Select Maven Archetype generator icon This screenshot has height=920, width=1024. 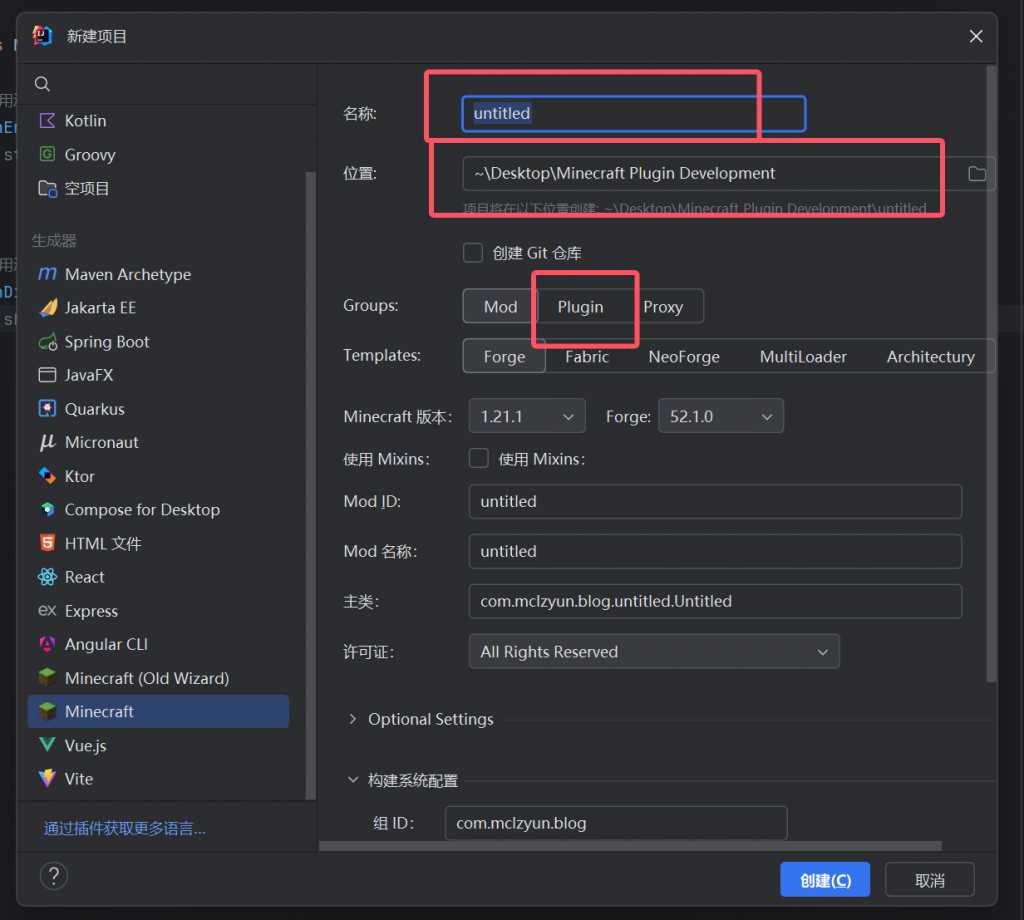click(47, 274)
